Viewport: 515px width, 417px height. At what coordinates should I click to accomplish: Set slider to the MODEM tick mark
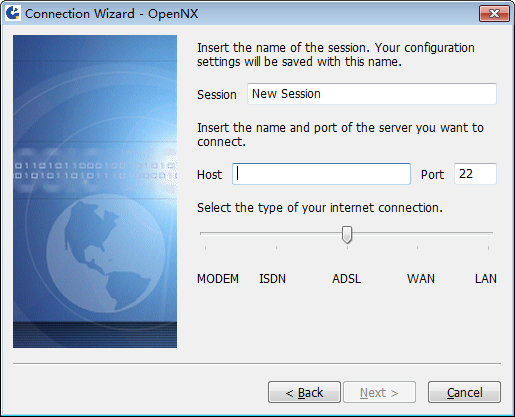click(205, 248)
